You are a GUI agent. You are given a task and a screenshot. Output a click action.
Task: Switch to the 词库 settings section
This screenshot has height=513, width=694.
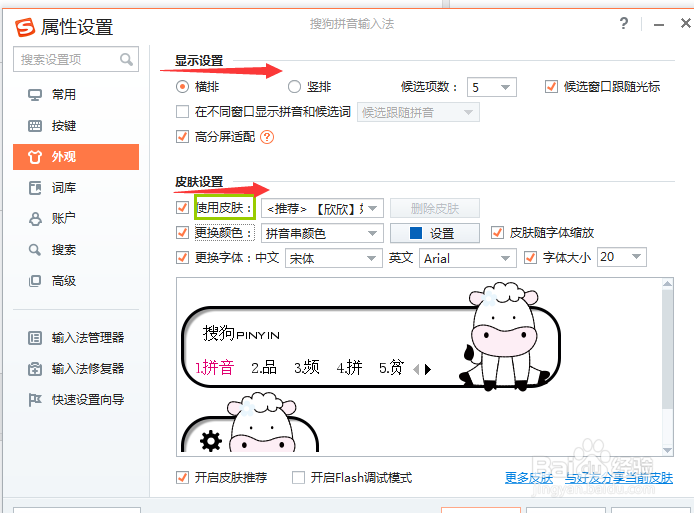76,188
